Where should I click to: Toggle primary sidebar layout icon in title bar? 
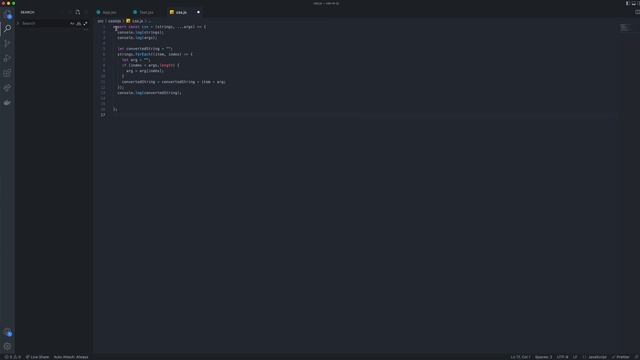pyautogui.click(x=628, y=3)
